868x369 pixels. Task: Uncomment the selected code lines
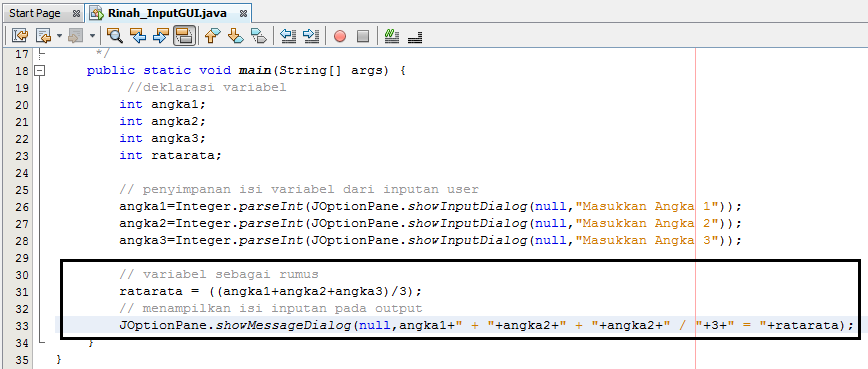(415, 37)
